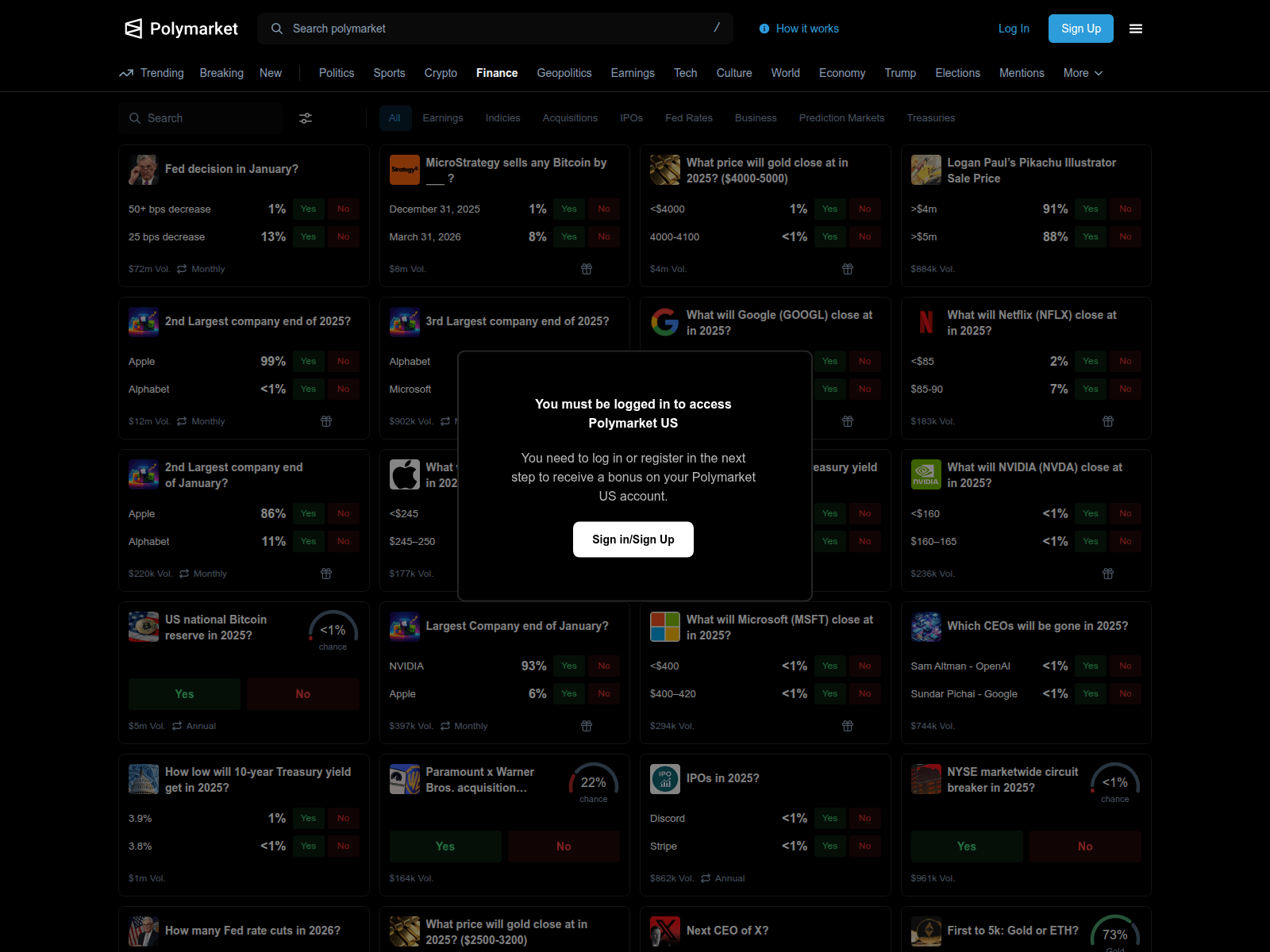Open Which CEOs will be gone in 2025
Screen dimensions: 1270x952
(x=1037, y=627)
